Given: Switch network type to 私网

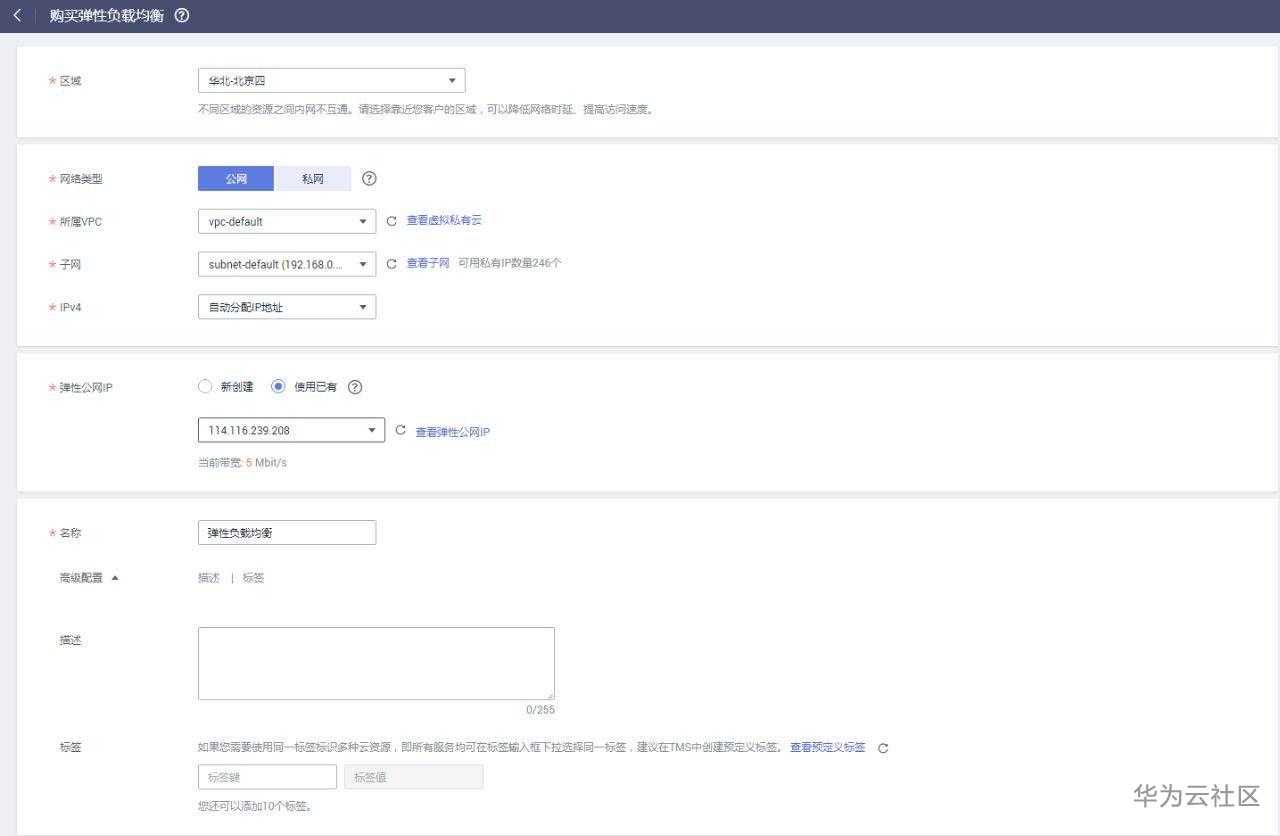Looking at the screenshot, I should [313, 178].
